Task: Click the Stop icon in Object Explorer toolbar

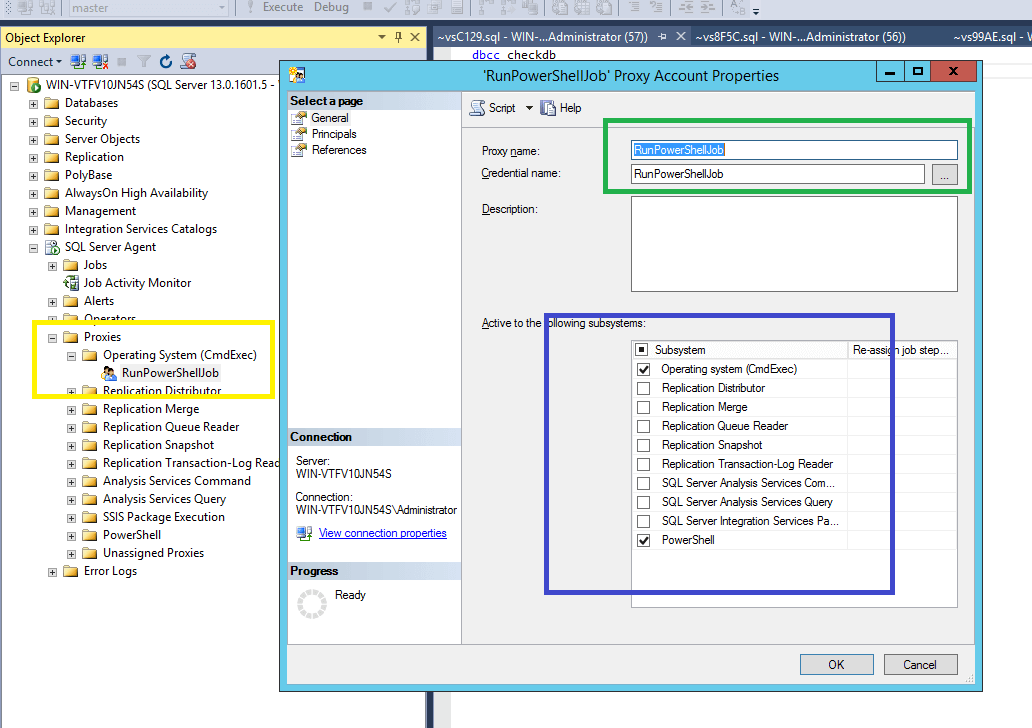Action: pos(122,62)
